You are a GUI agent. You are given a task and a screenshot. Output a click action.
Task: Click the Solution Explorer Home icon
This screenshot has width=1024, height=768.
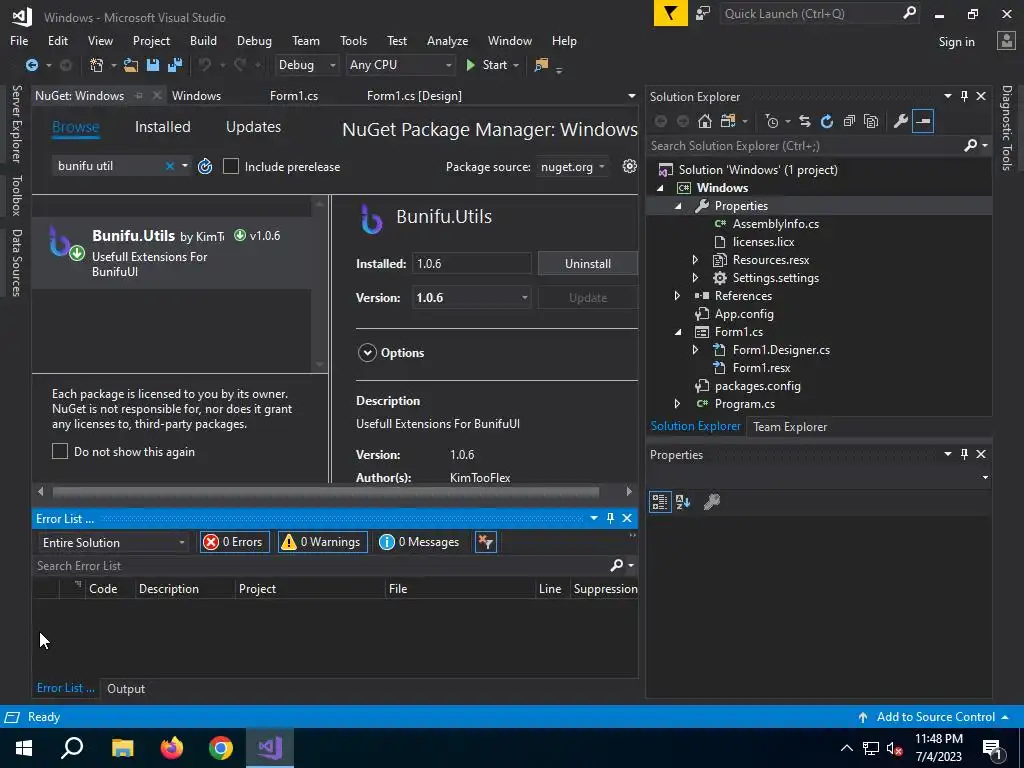pyautogui.click(x=705, y=121)
